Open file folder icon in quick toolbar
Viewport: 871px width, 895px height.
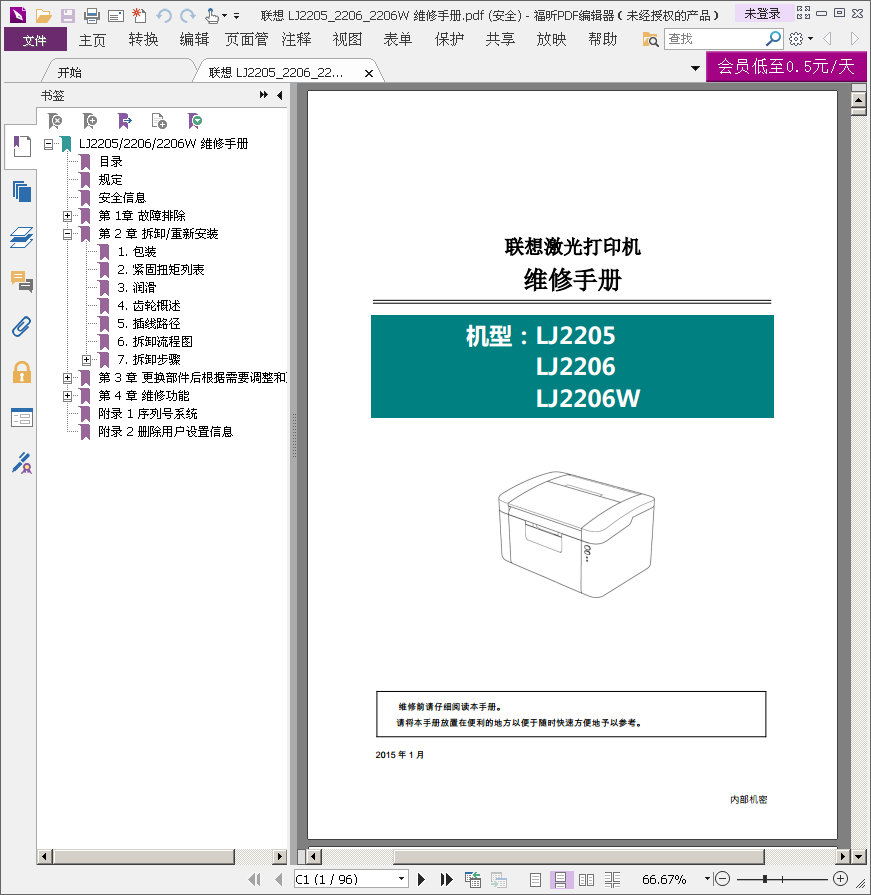pyautogui.click(x=43, y=15)
